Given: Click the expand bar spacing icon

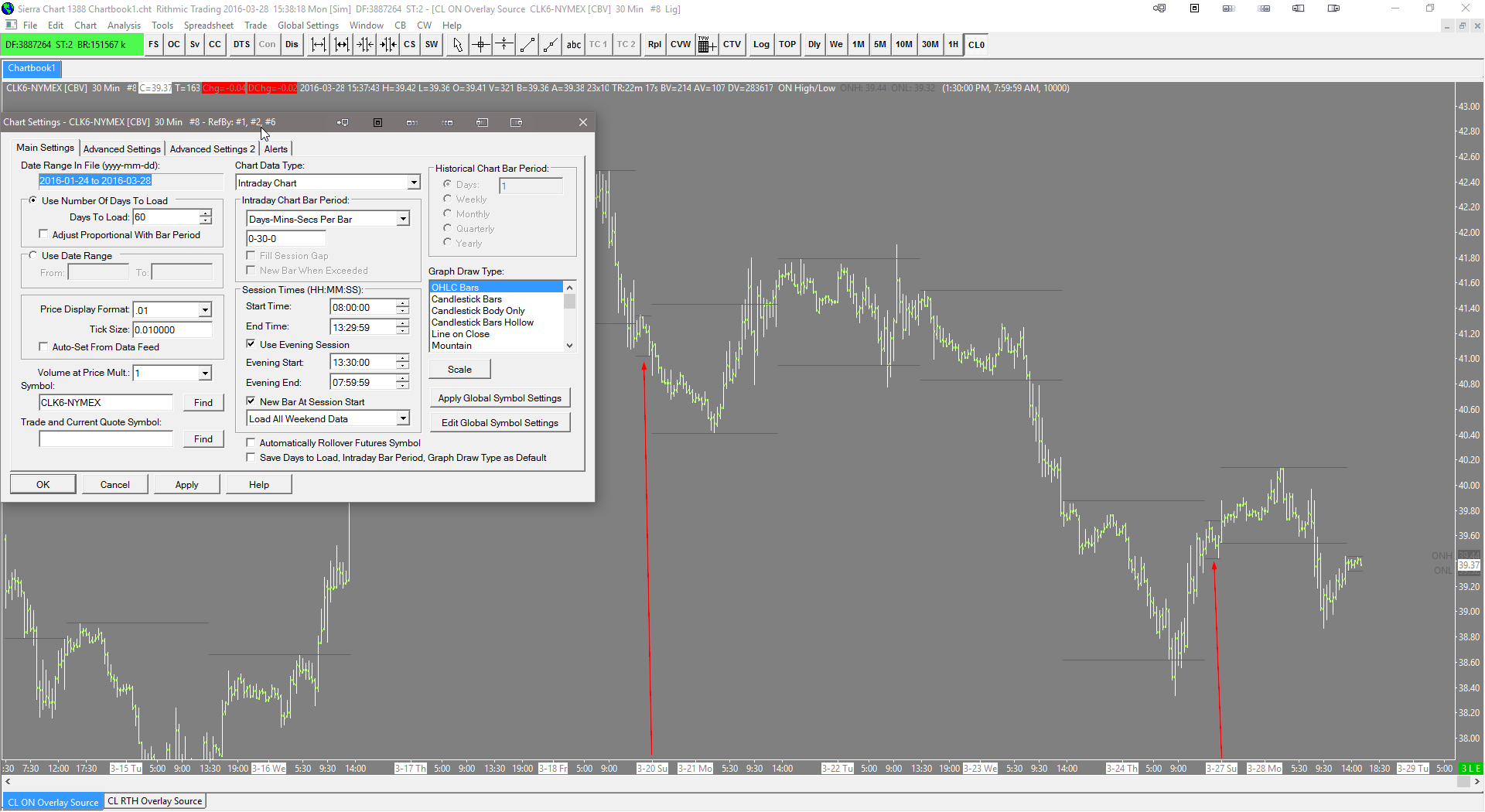Looking at the screenshot, I should click(319, 45).
